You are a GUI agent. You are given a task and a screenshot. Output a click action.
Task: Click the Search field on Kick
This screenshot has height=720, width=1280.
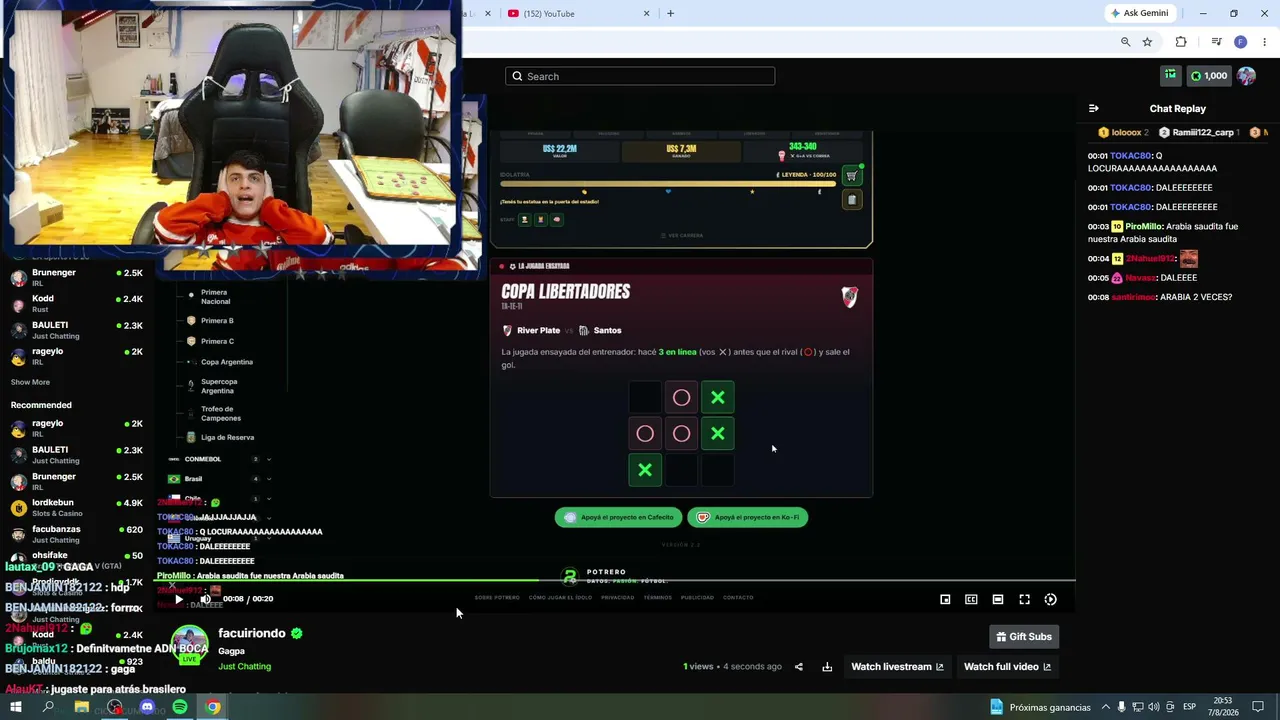coord(640,76)
